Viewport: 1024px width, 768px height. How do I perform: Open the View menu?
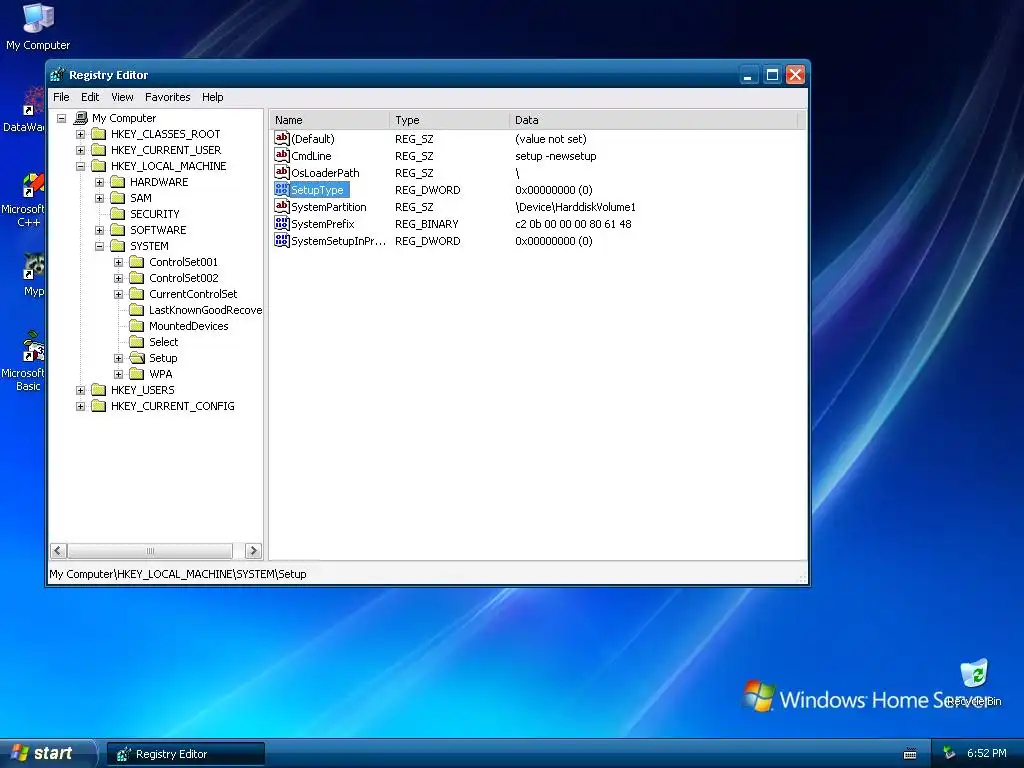pyautogui.click(x=122, y=97)
